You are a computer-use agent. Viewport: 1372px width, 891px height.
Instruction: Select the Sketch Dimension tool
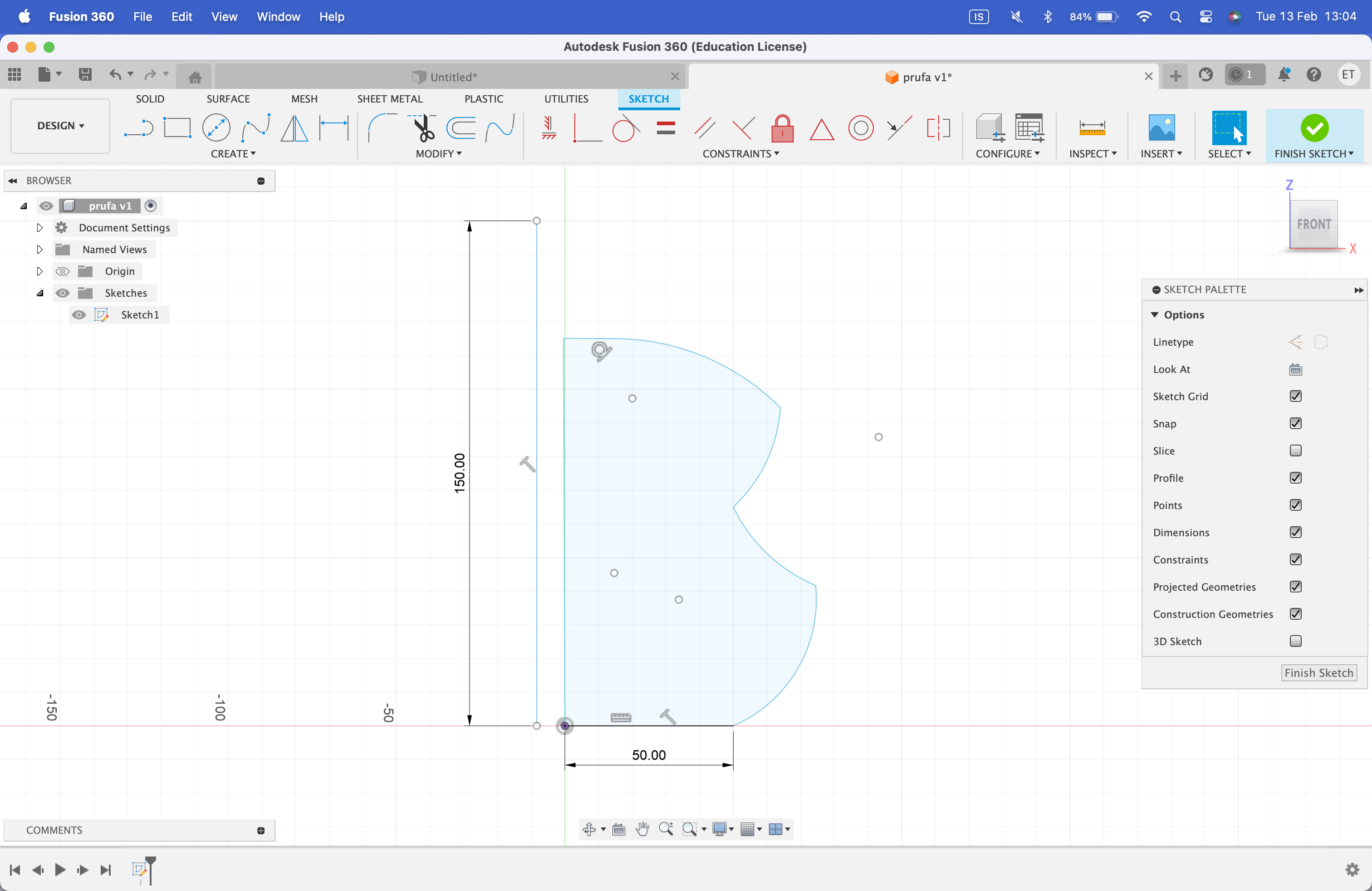pyautogui.click(x=334, y=128)
